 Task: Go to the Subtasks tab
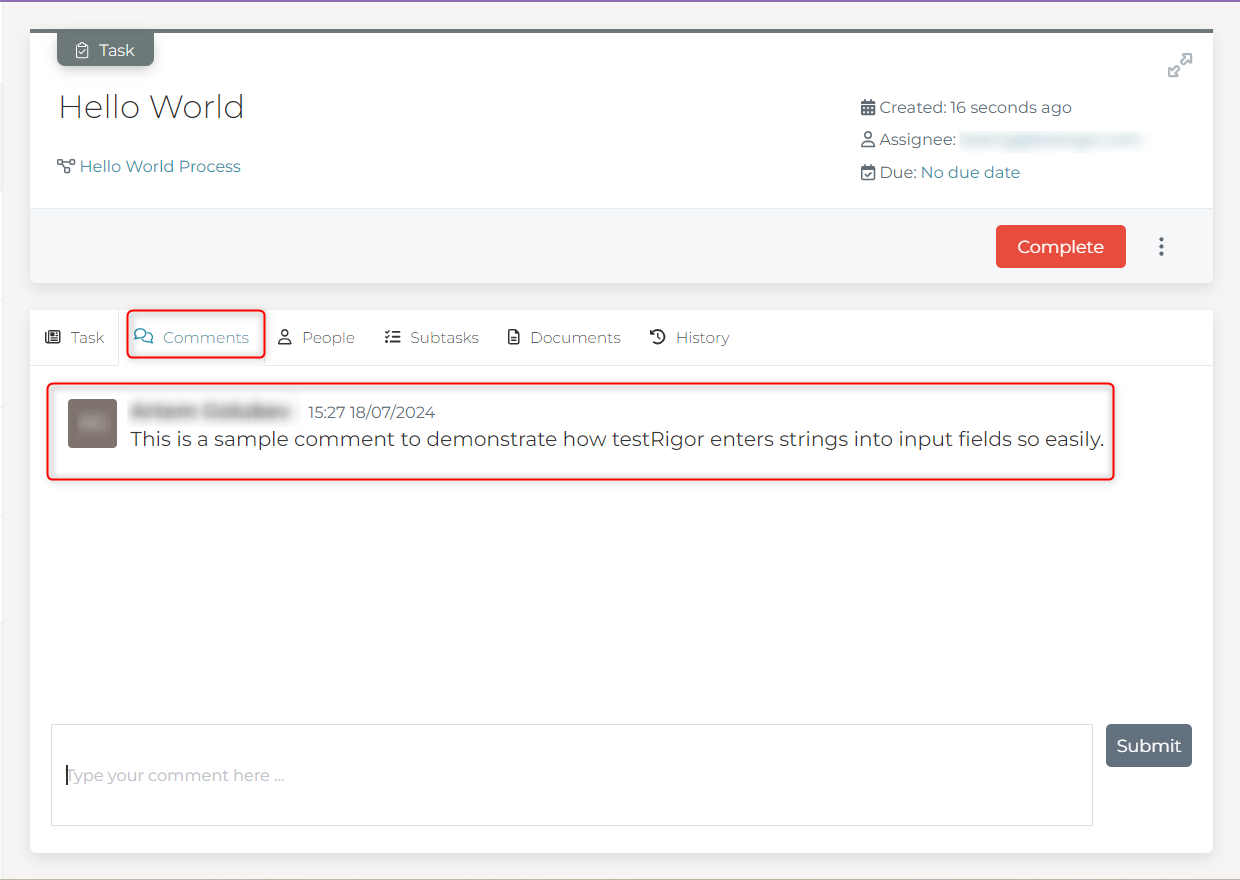click(431, 338)
